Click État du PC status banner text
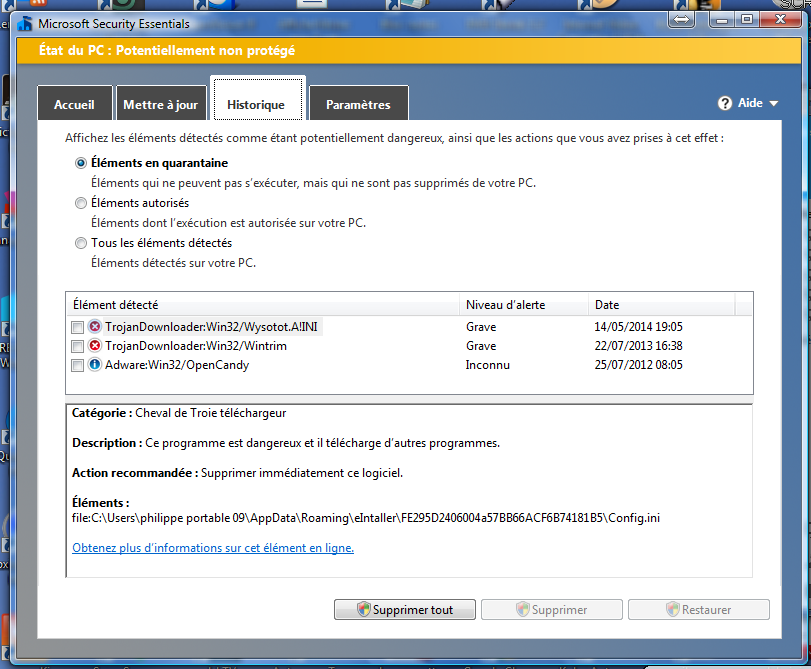Image resolution: width=811 pixels, height=669 pixels. [x=167, y=50]
